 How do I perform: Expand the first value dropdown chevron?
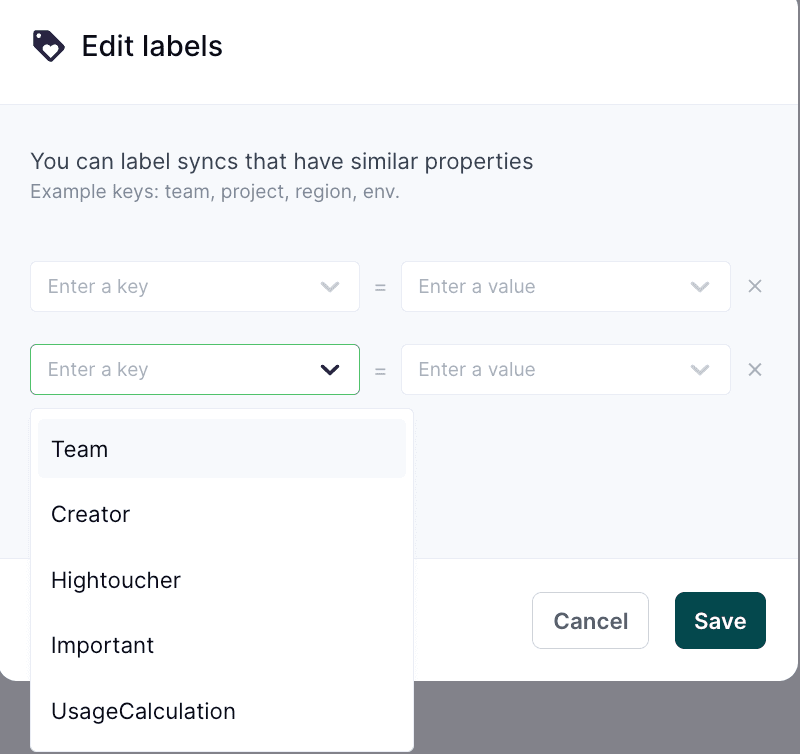point(699,287)
